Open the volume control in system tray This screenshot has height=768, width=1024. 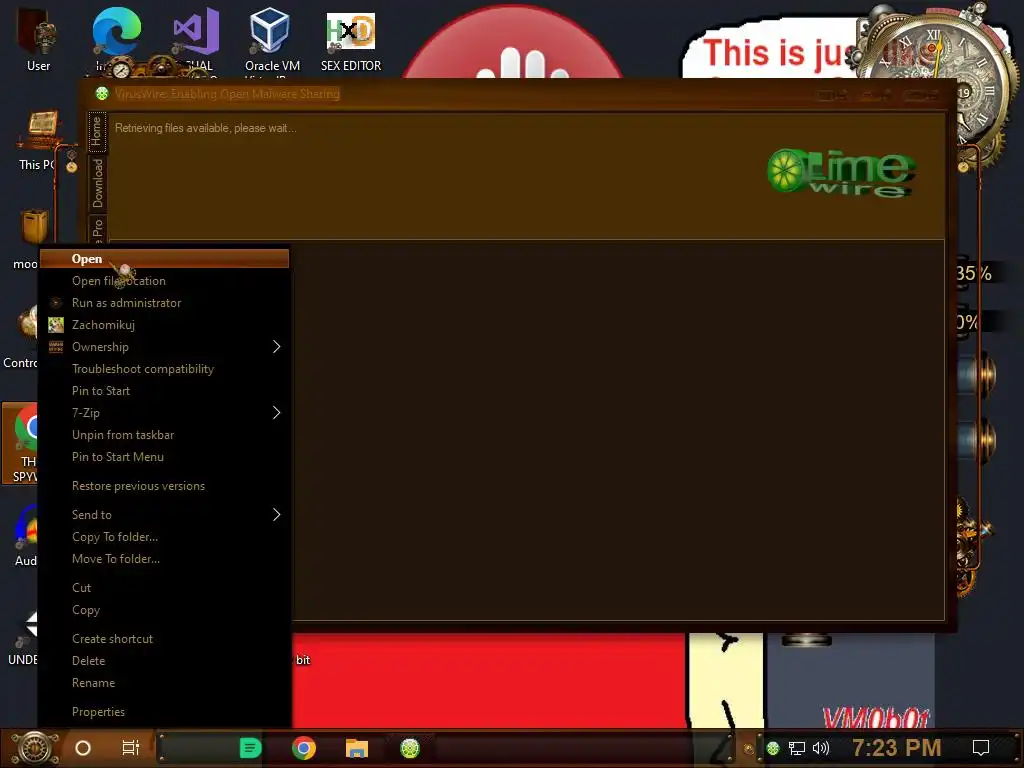click(x=821, y=748)
